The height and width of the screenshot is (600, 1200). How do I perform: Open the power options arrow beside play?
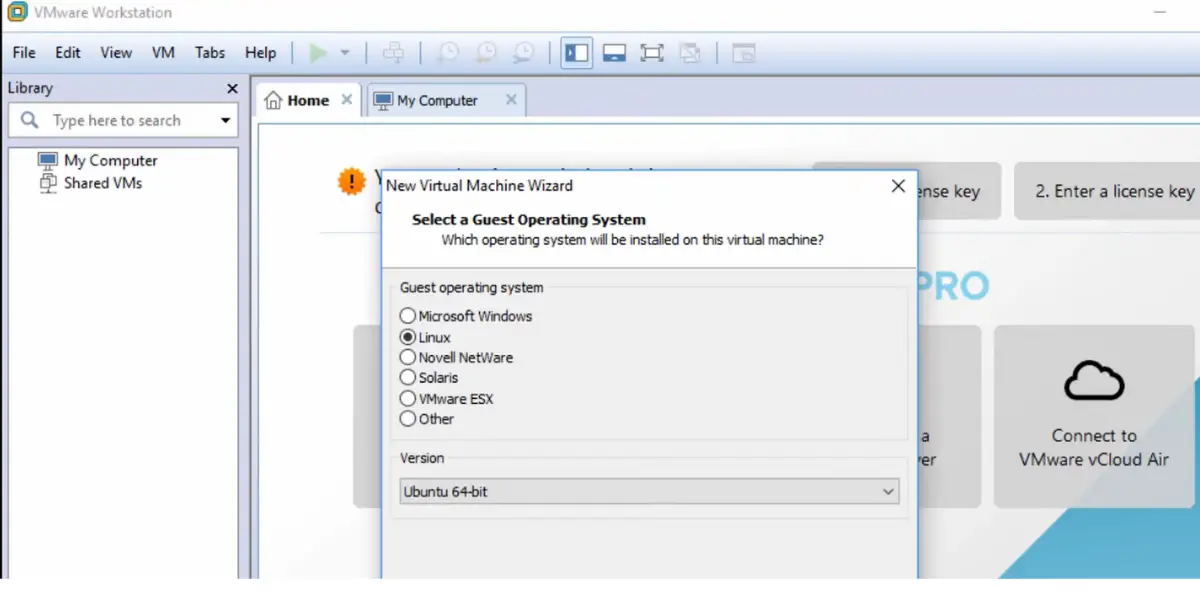point(345,53)
